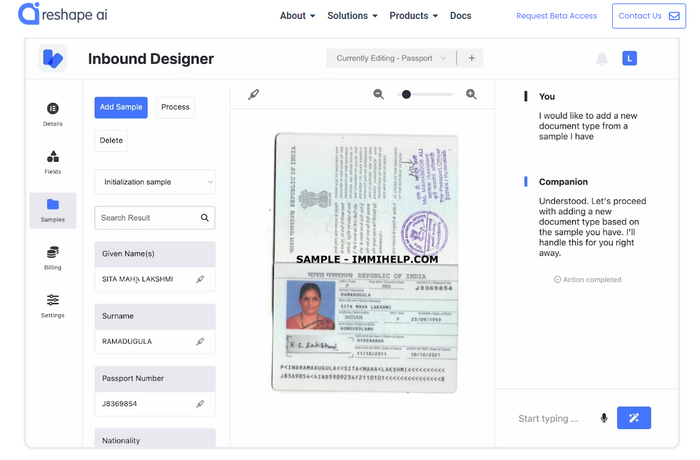This screenshot has width=700, height=460.
Task: Click the Add Sample button
Action: tap(121, 107)
